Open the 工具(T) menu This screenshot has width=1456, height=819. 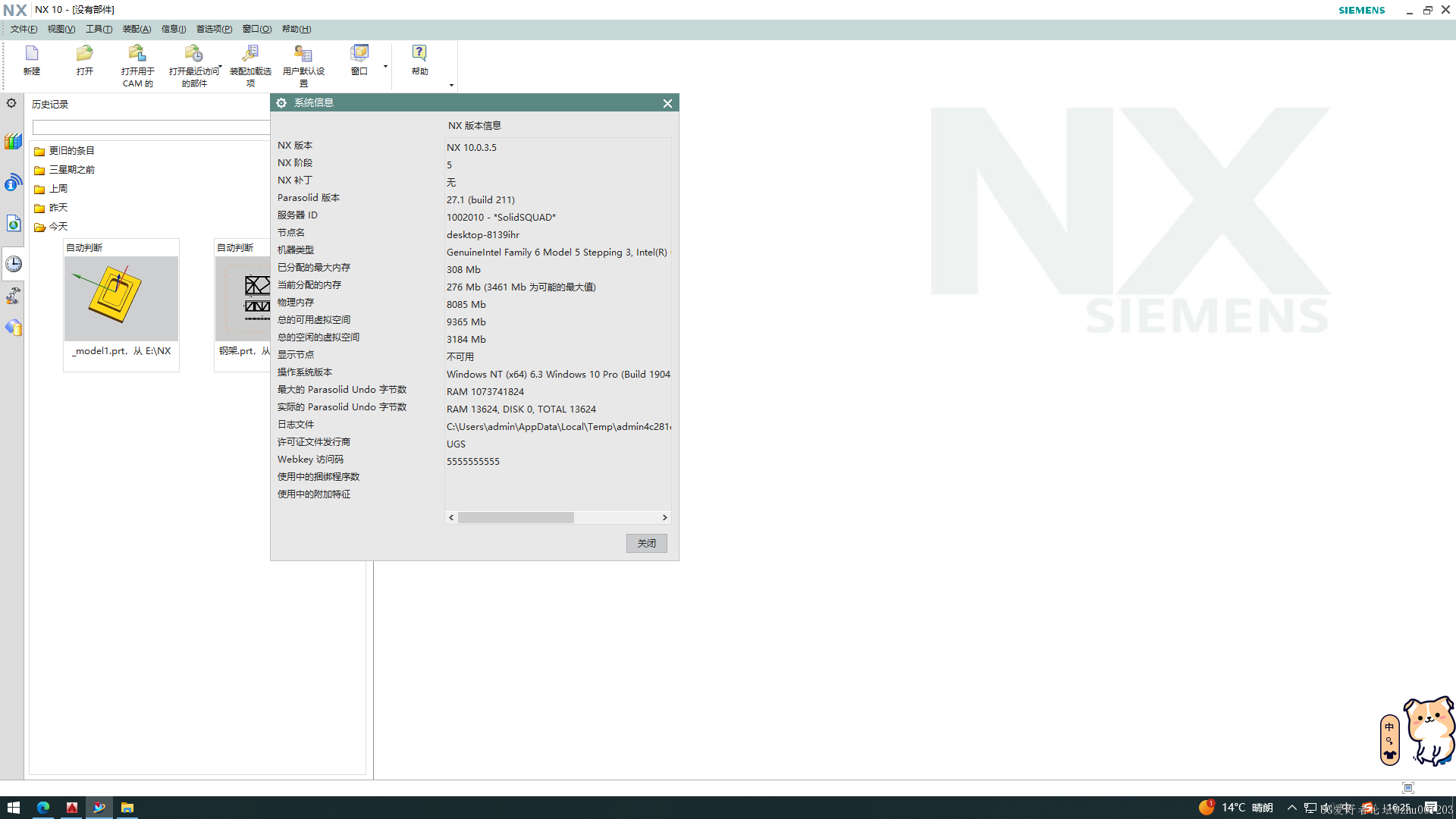(x=99, y=29)
